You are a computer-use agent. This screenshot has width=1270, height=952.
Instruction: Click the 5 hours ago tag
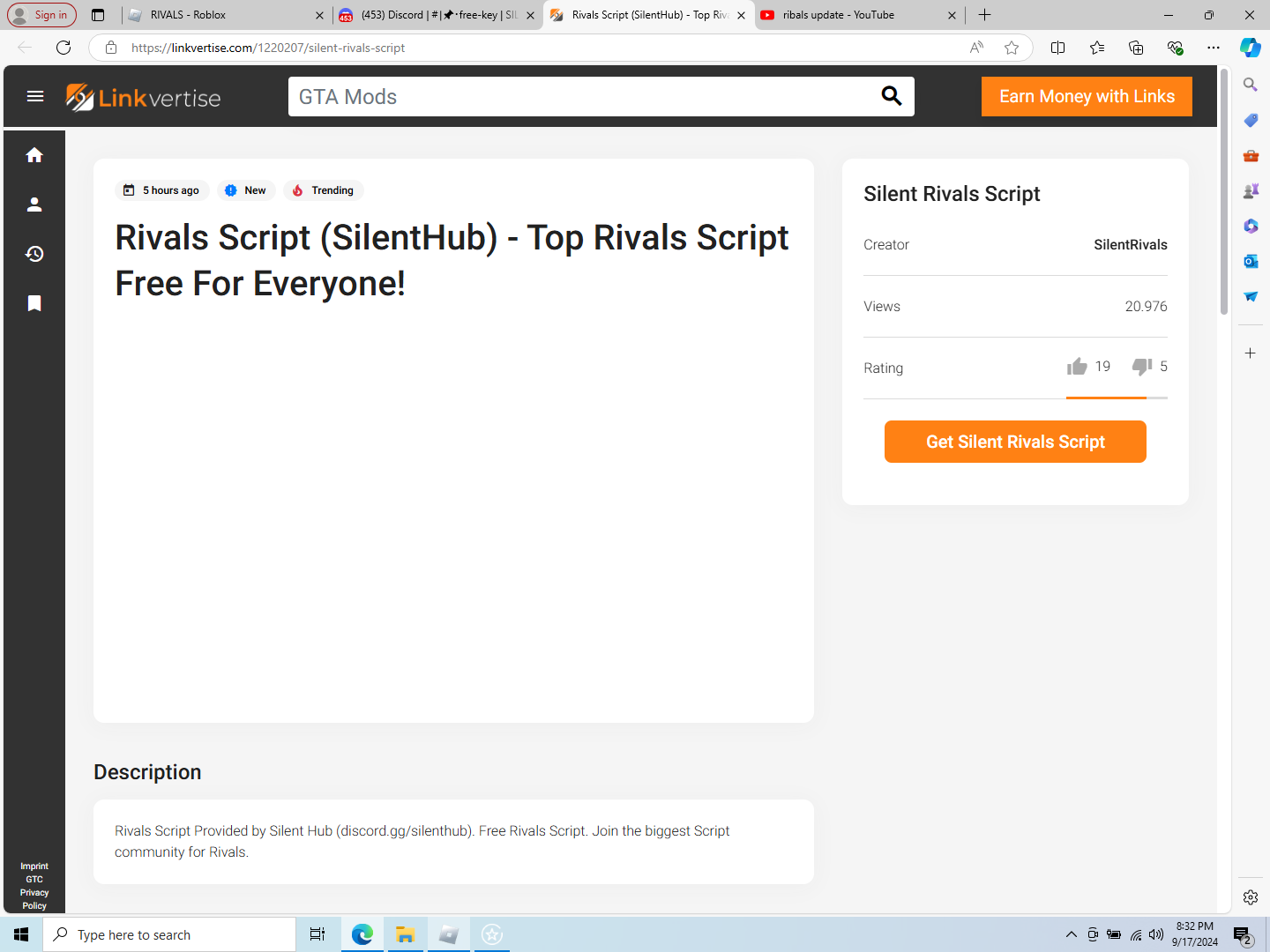pyautogui.click(x=162, y=190)
